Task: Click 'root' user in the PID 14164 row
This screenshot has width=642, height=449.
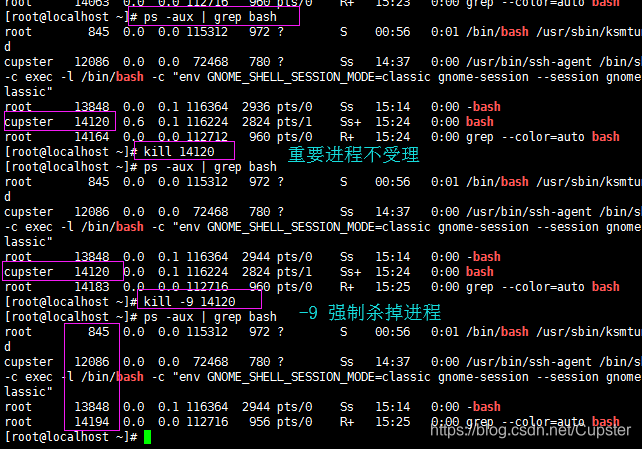Action: (x=18, y=137)
